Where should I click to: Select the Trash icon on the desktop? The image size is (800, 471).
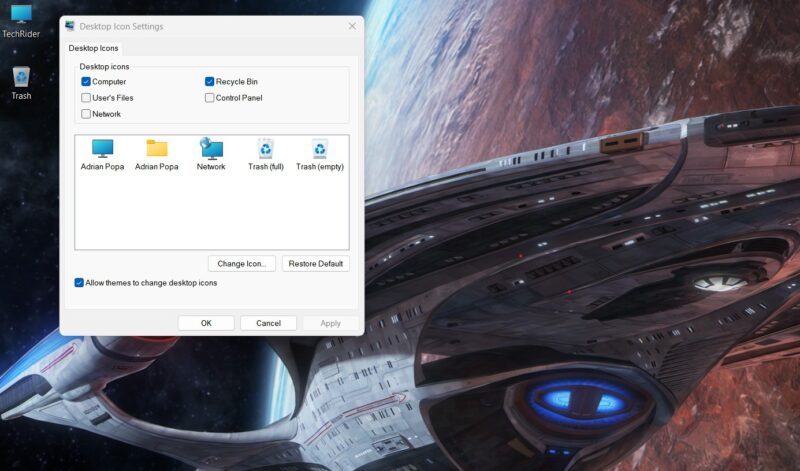(21, 83)
